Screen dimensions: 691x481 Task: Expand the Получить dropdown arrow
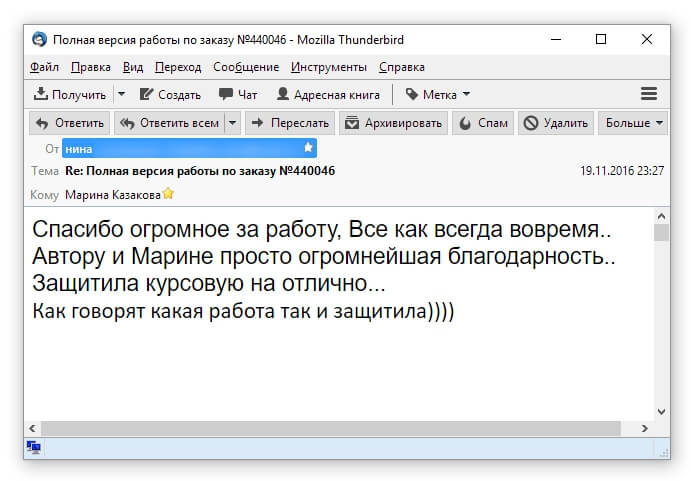122,94
